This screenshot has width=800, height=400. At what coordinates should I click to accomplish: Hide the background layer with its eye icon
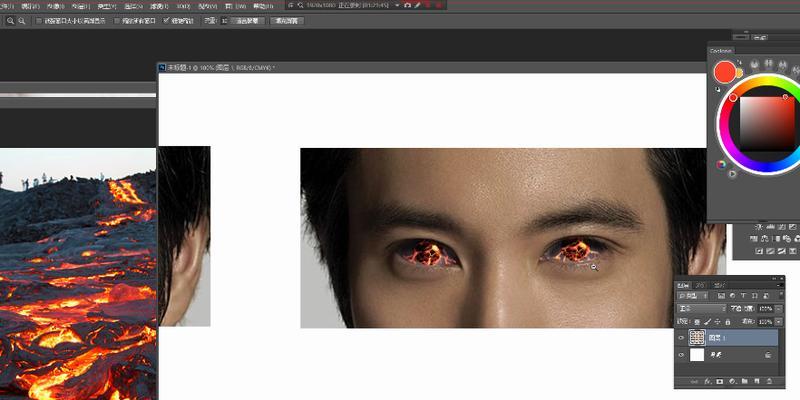coord(681,355)
